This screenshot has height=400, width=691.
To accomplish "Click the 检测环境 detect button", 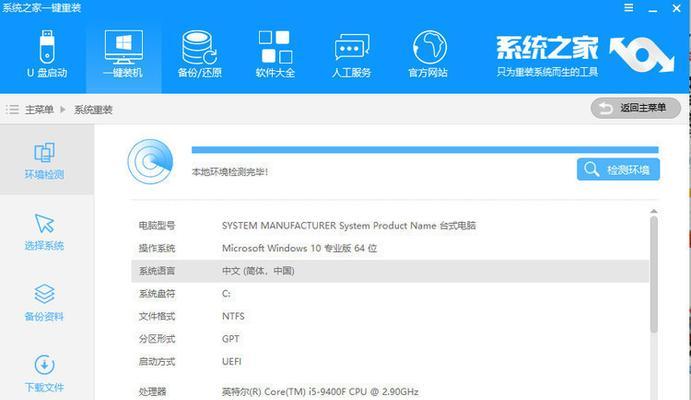I will coord(618,170).
